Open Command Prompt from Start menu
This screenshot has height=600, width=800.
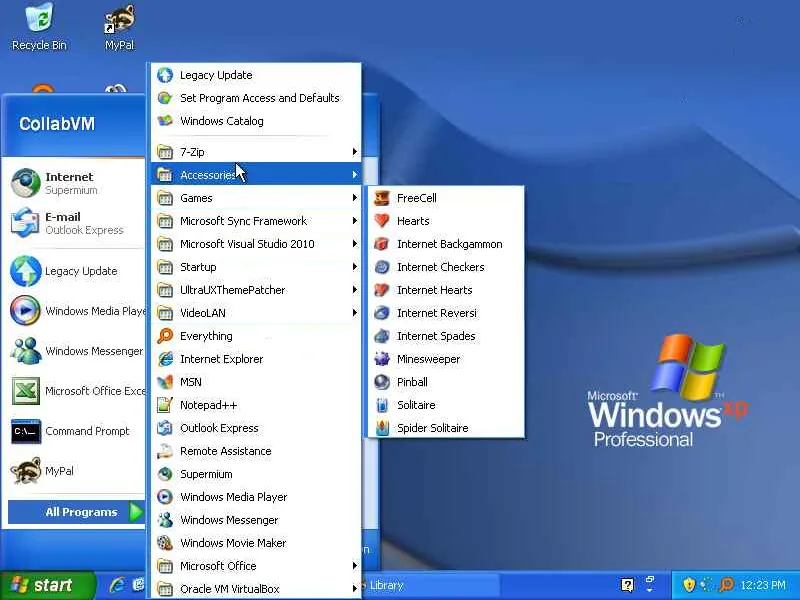click(x=77, y=431)
